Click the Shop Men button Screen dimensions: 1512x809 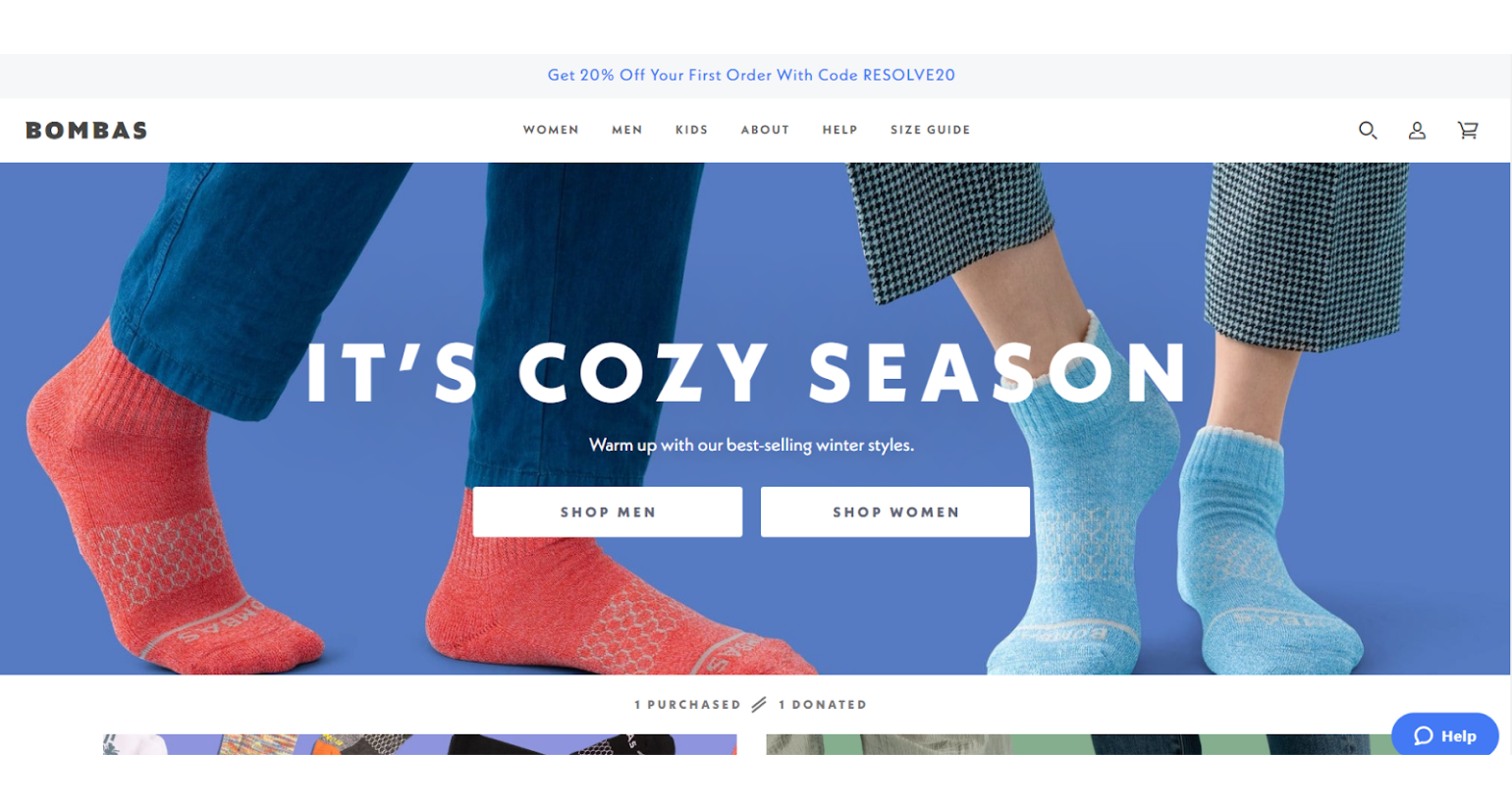pos(608,512)
